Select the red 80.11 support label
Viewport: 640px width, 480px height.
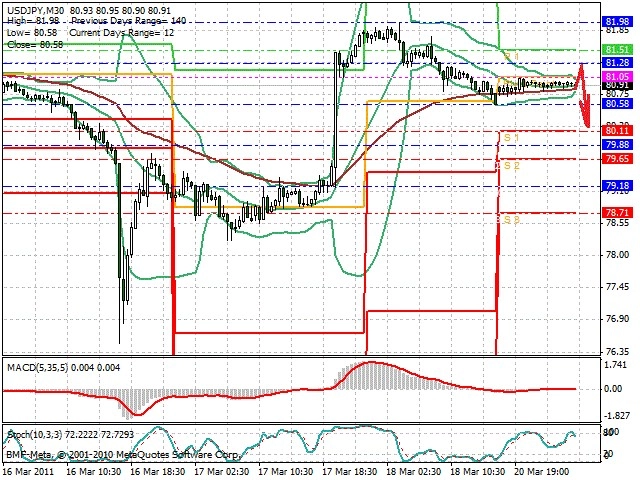617,131
